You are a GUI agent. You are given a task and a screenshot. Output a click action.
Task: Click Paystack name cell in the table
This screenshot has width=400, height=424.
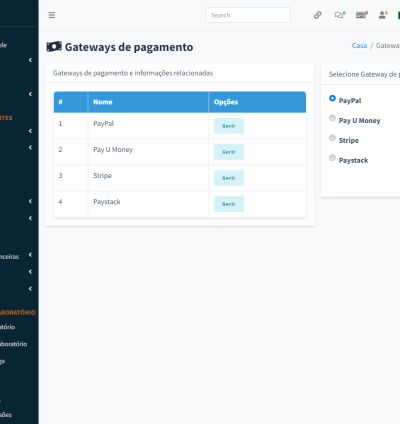pyautogui.click(x=148, y=204)
